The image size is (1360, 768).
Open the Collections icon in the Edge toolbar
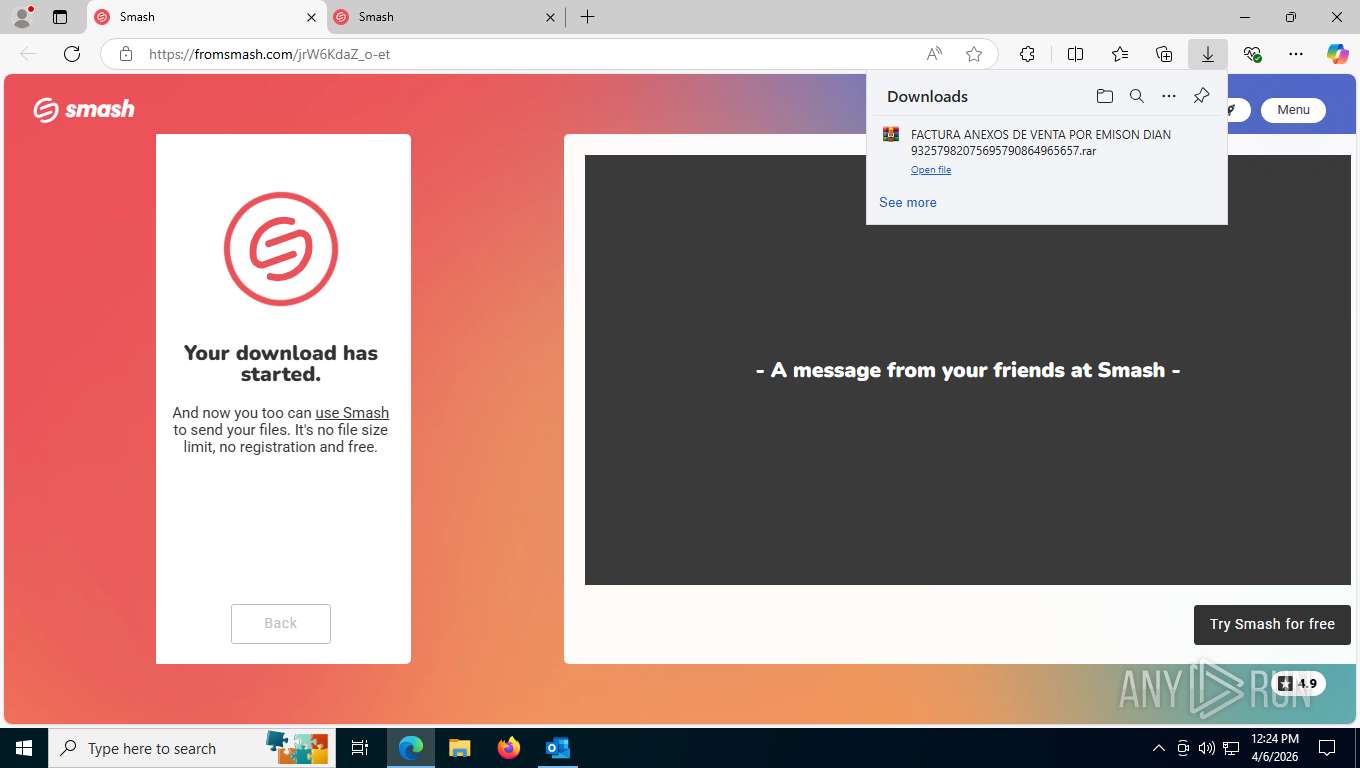coord(1163,54)
